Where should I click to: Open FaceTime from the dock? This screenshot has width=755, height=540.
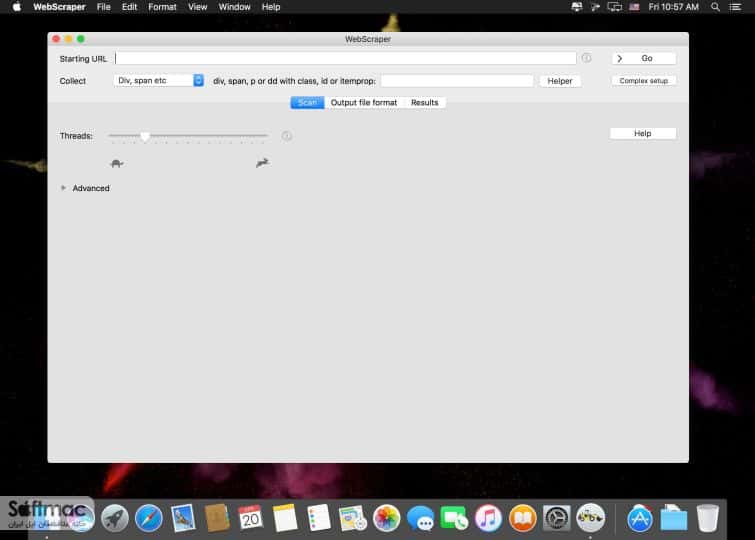point(454,518)
